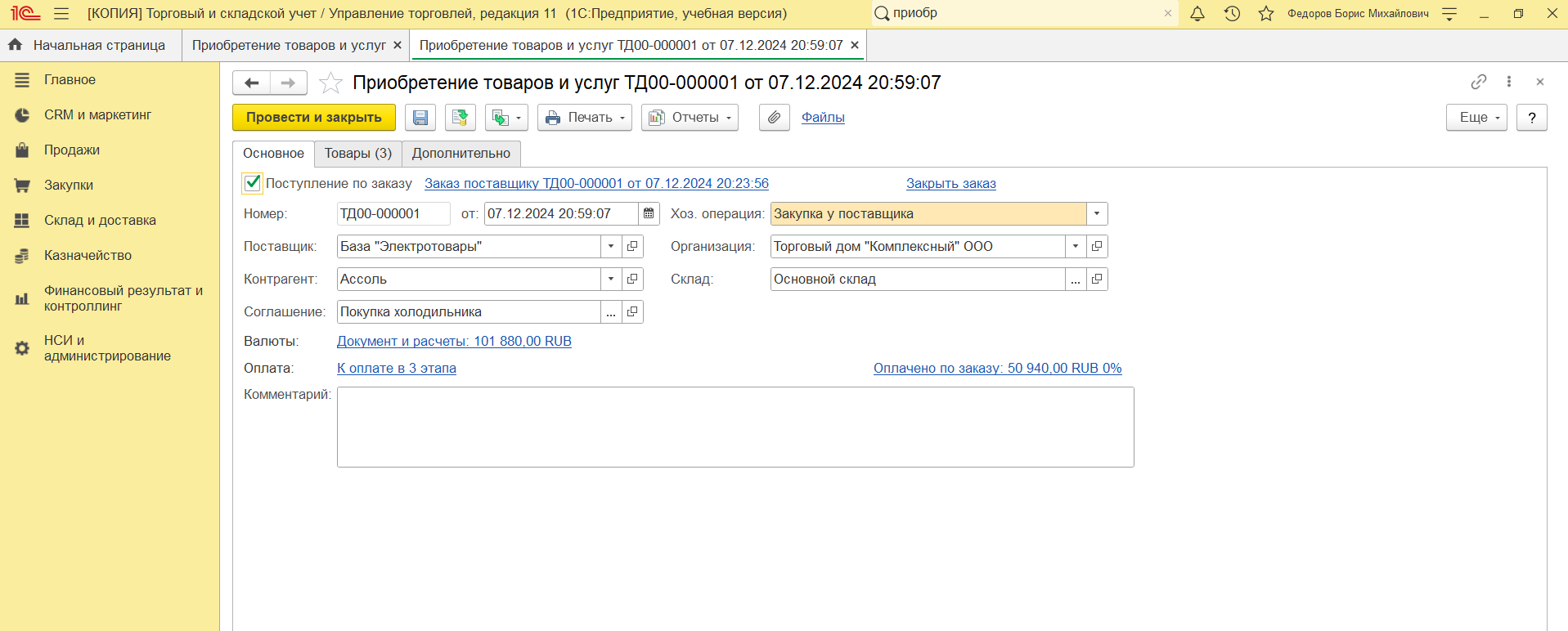Click the search magnifier icon

pos(882,13)
